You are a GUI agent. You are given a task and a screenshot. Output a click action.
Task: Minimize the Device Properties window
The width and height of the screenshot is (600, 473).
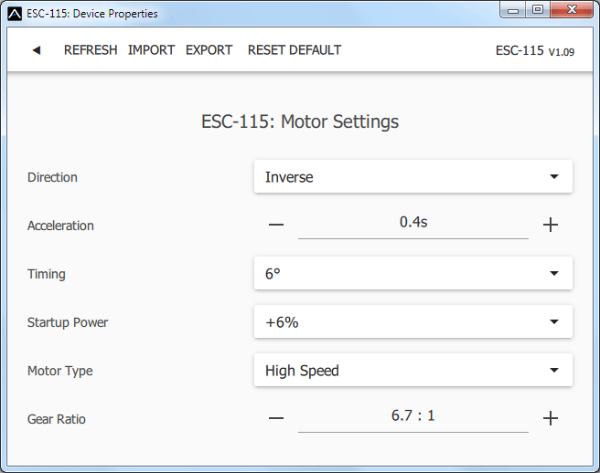pos(514,12)
